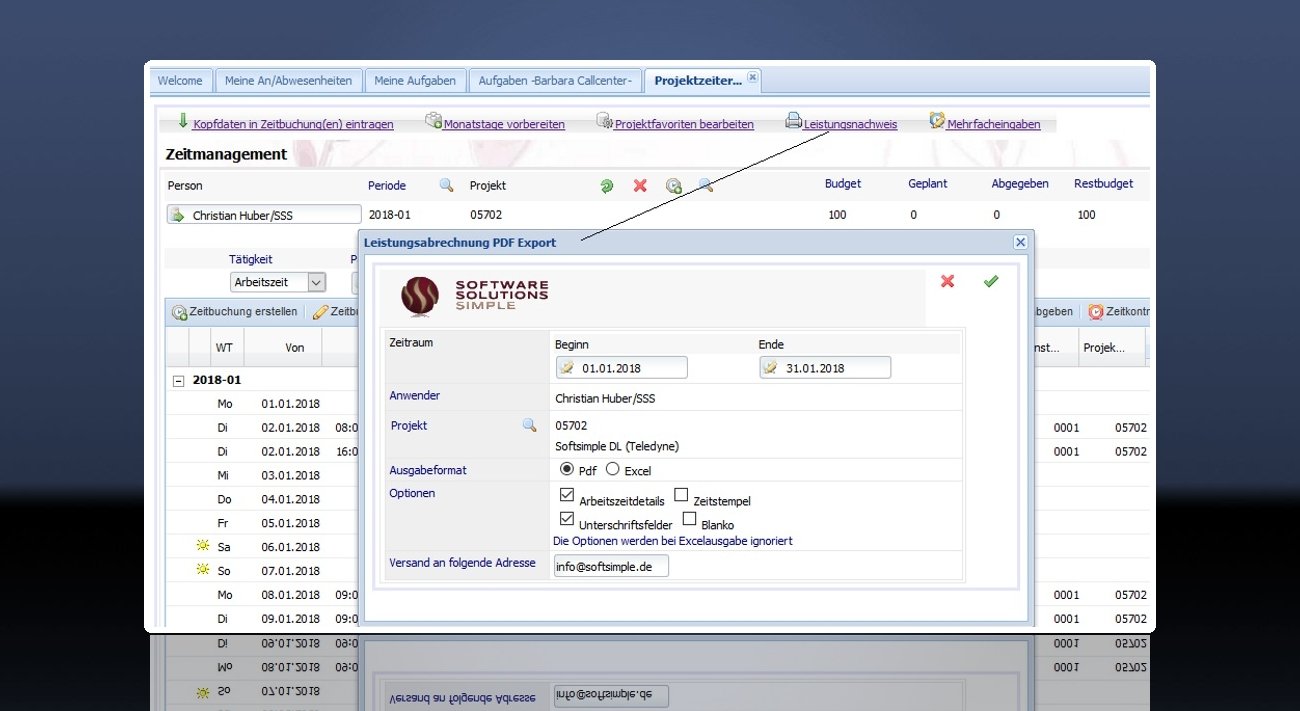Select the Pdf output format
The height and width of the screenshot is (711, 1300).
[567, 469]
